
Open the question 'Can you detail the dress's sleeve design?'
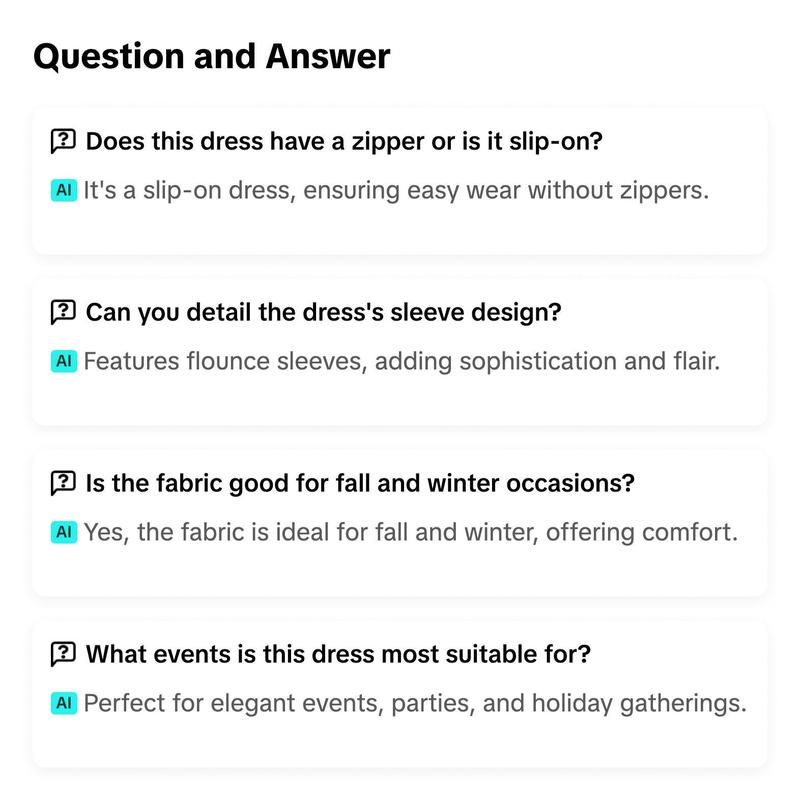click(x=323, y=312)
